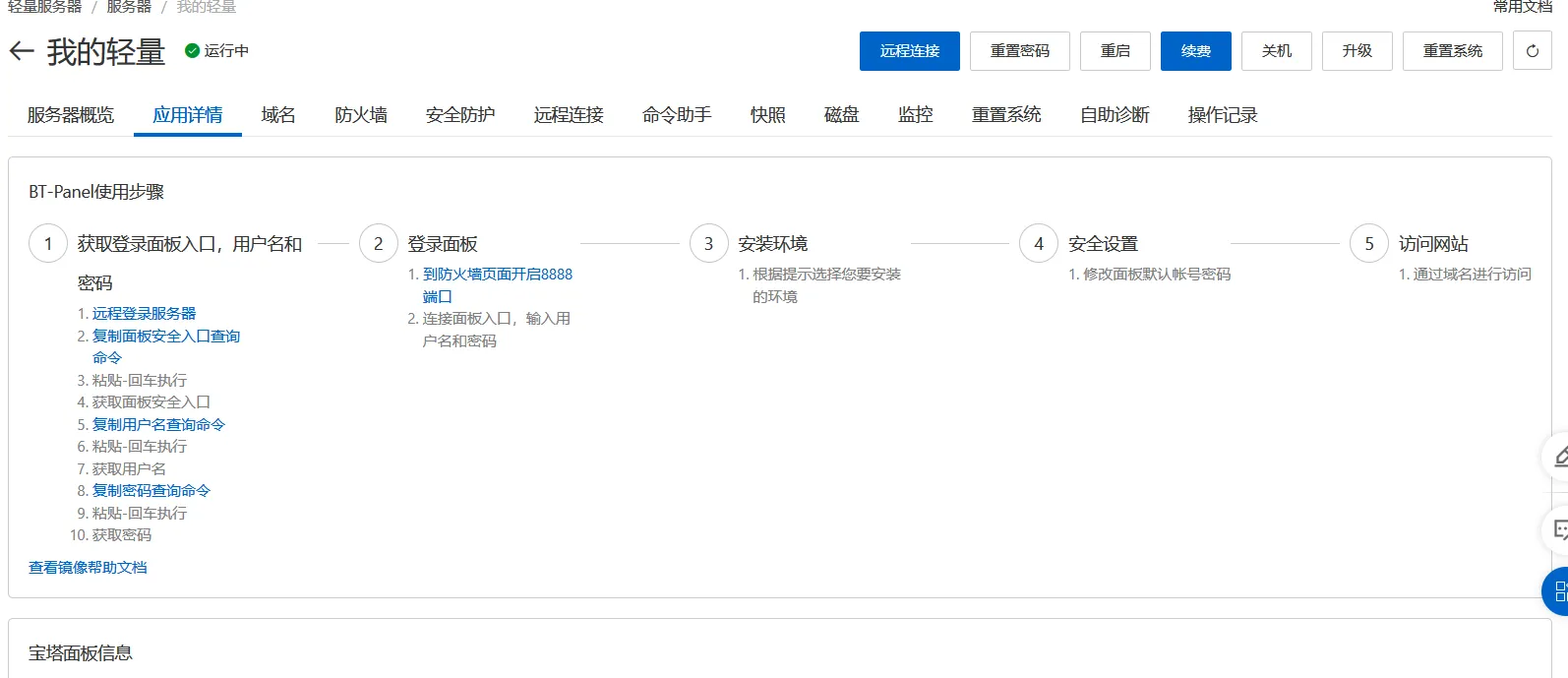The image size is (1568, 678).
Task: Open 查看镜像帮助文档 link
Action: pos(88,568)
